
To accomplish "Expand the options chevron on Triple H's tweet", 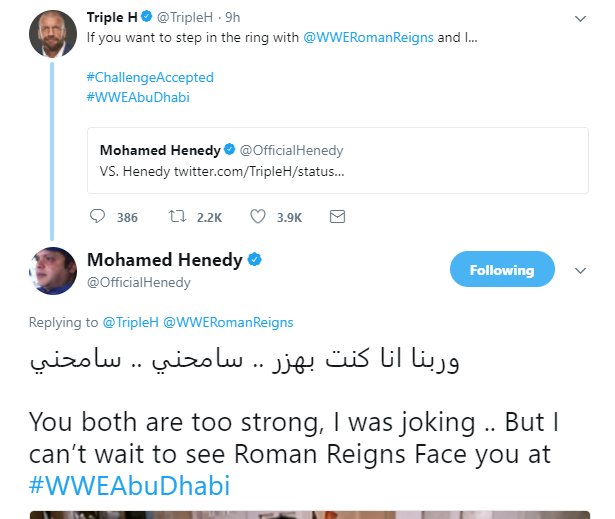I will click(x=580, y=19).
